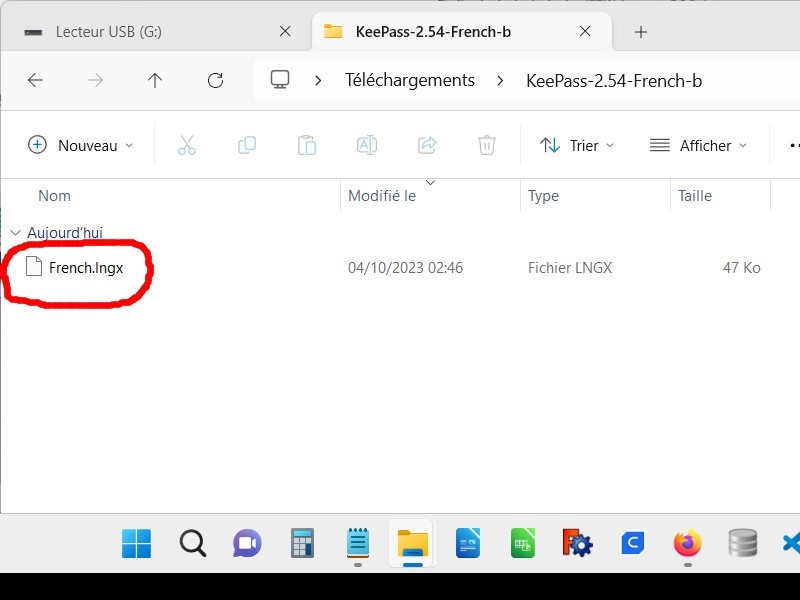This screenshot has height=600, width=800.
Task: Navigate back with the left arrow
Action: click(35, 80)
